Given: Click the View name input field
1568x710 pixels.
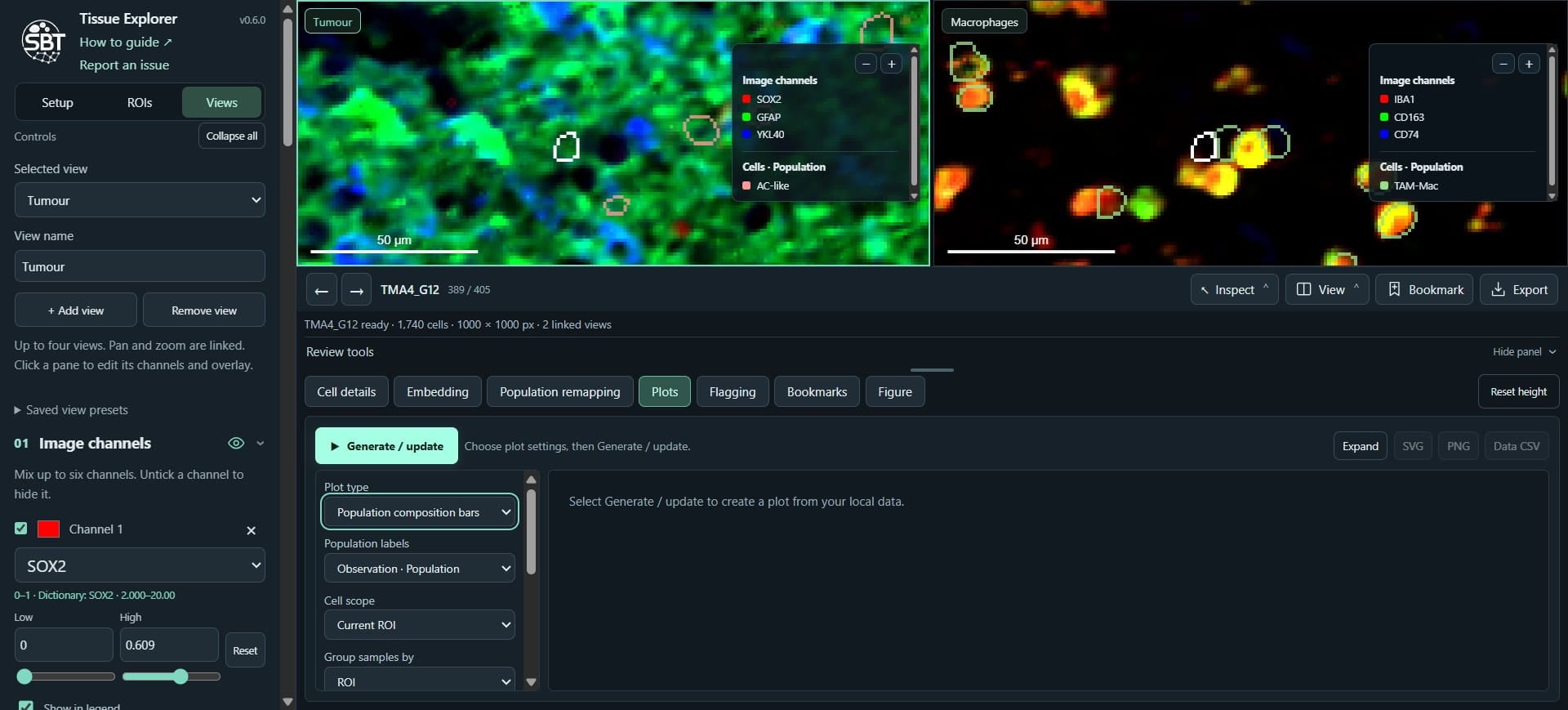Looking at the screenshot, I should coord(140,266).
